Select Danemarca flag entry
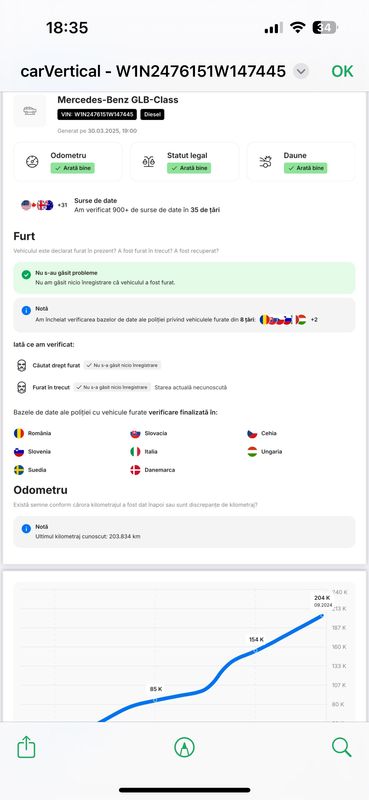The width and height of the screenshot is (369, 800). point(153,470)
